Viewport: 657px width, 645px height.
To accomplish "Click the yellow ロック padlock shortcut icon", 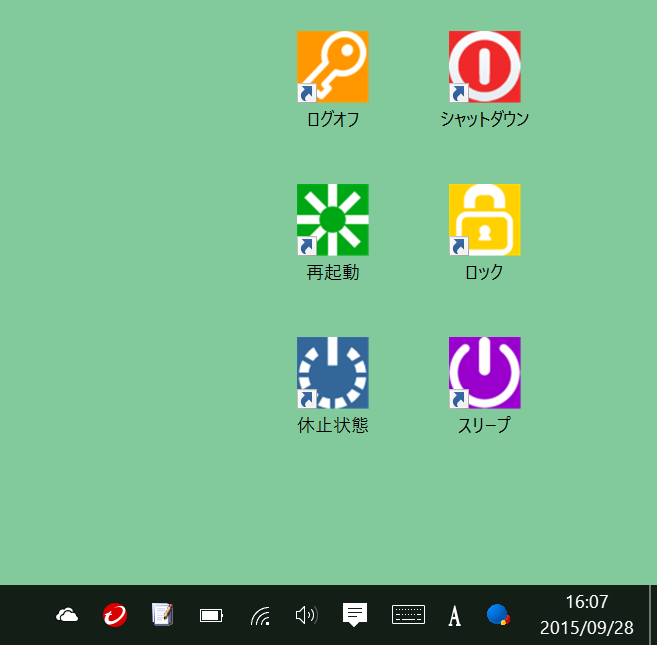I will click(x=484, y=220).
